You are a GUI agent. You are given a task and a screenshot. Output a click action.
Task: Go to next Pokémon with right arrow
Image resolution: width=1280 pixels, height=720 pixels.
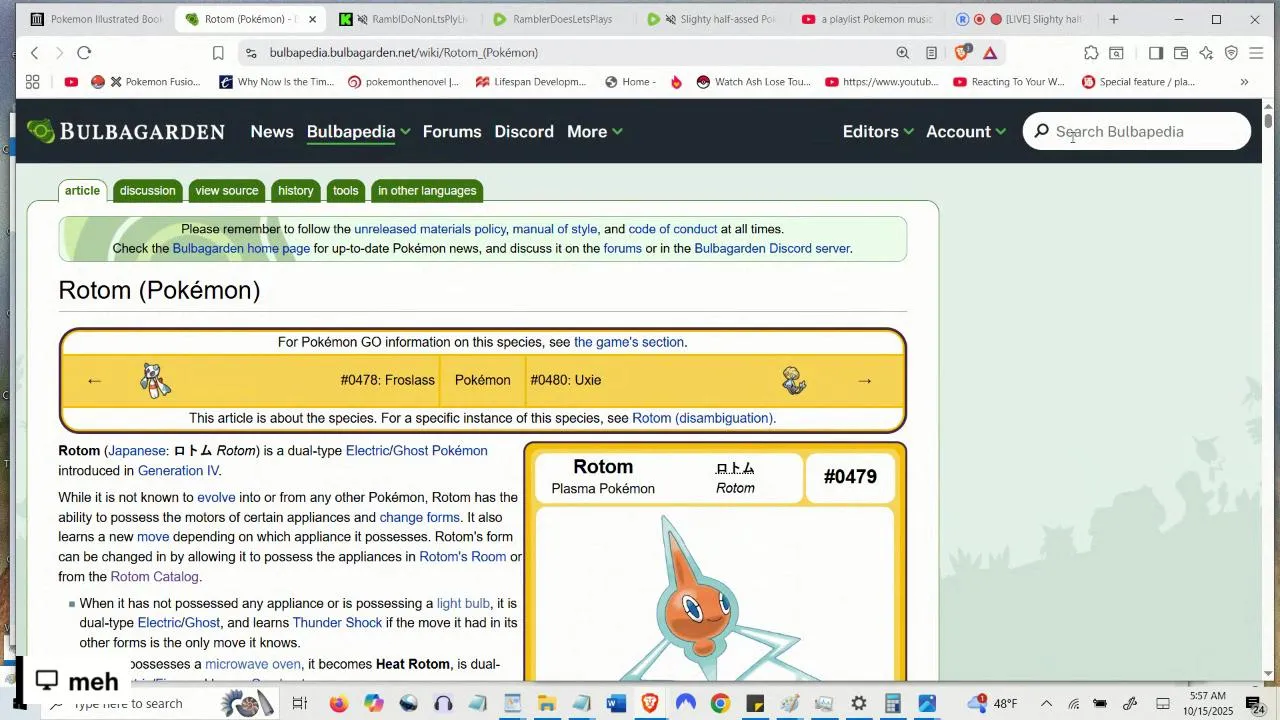[x=865, y=381]
